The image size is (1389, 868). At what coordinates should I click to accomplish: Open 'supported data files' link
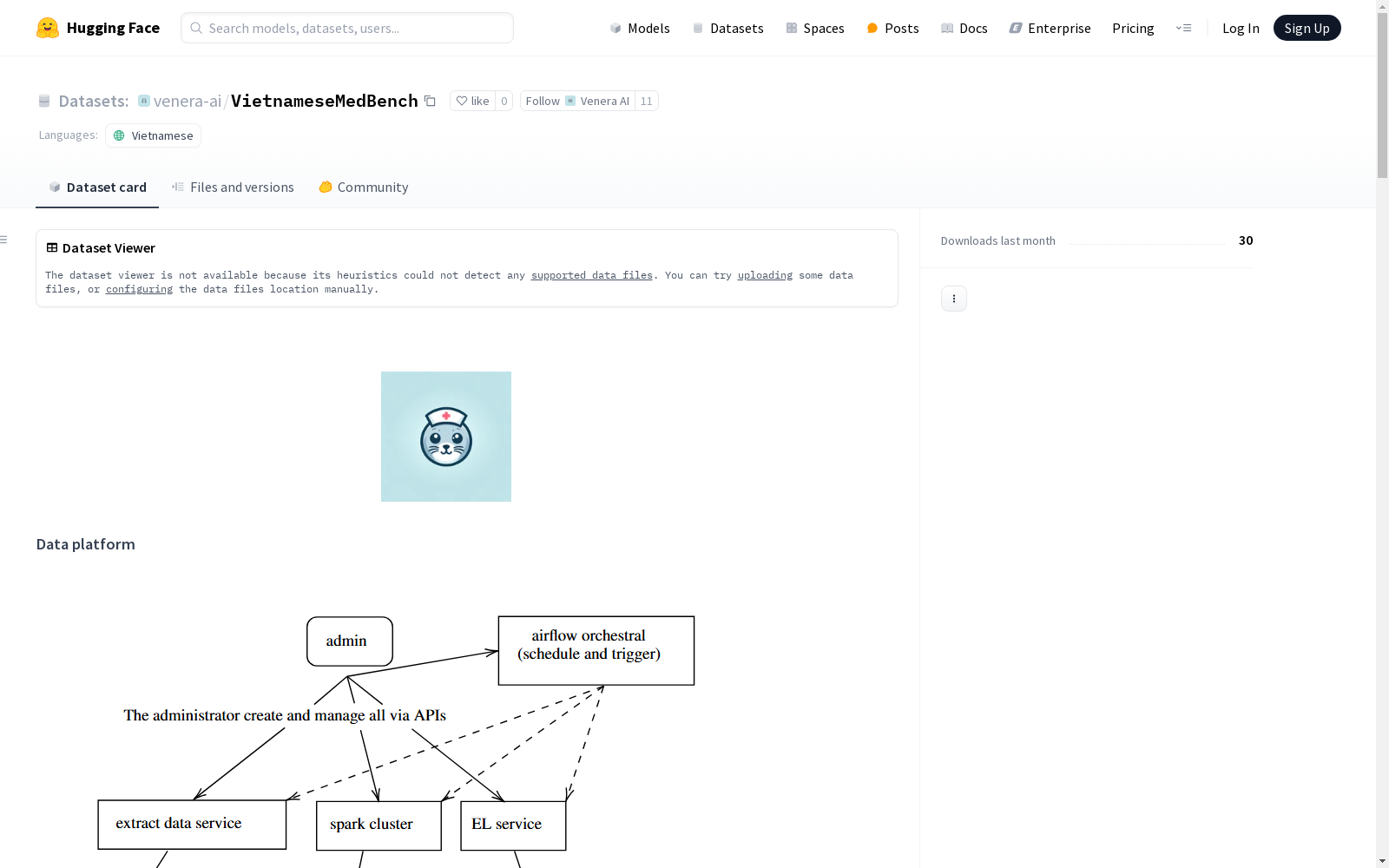coord(592,275)
